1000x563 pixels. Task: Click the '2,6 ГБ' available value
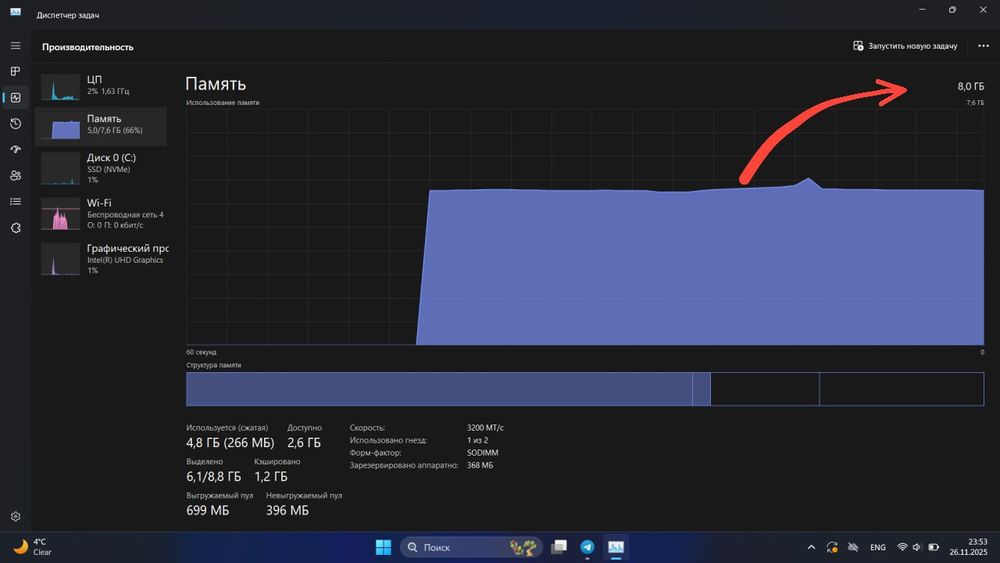[x=304, y=442]
